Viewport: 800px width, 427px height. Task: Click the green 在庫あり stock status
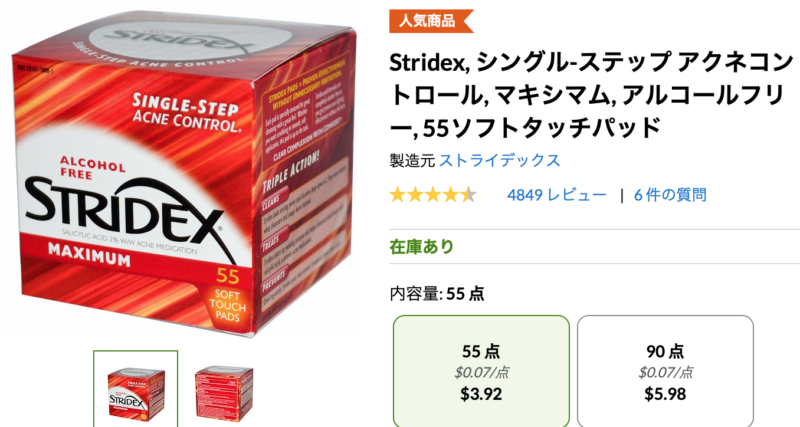[x=421, y=247]
